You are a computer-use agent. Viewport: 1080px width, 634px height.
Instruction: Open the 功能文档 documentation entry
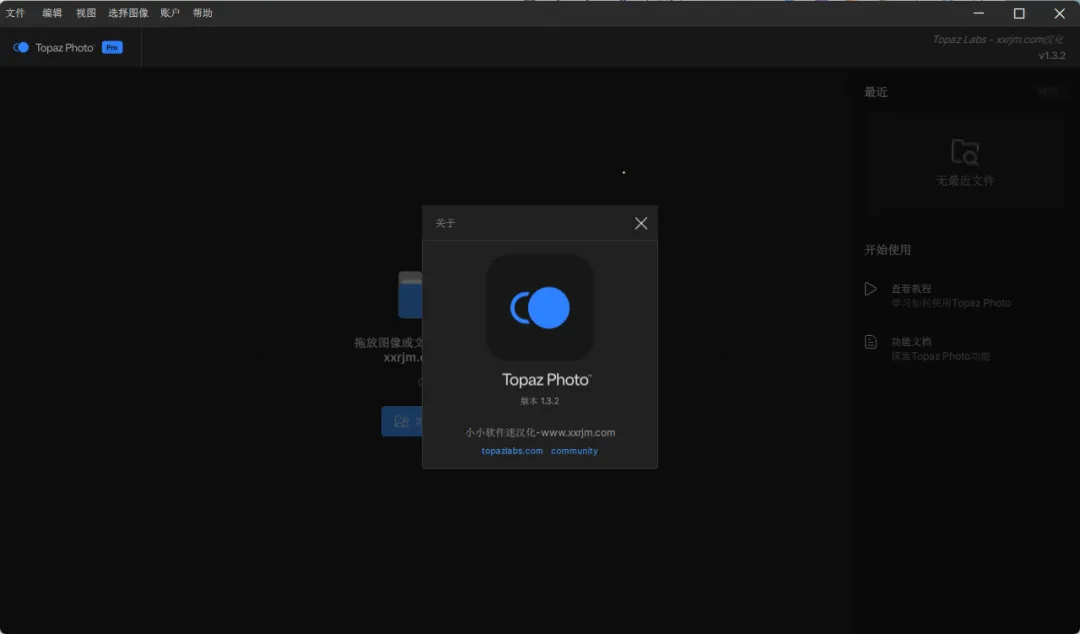(927, 349)
